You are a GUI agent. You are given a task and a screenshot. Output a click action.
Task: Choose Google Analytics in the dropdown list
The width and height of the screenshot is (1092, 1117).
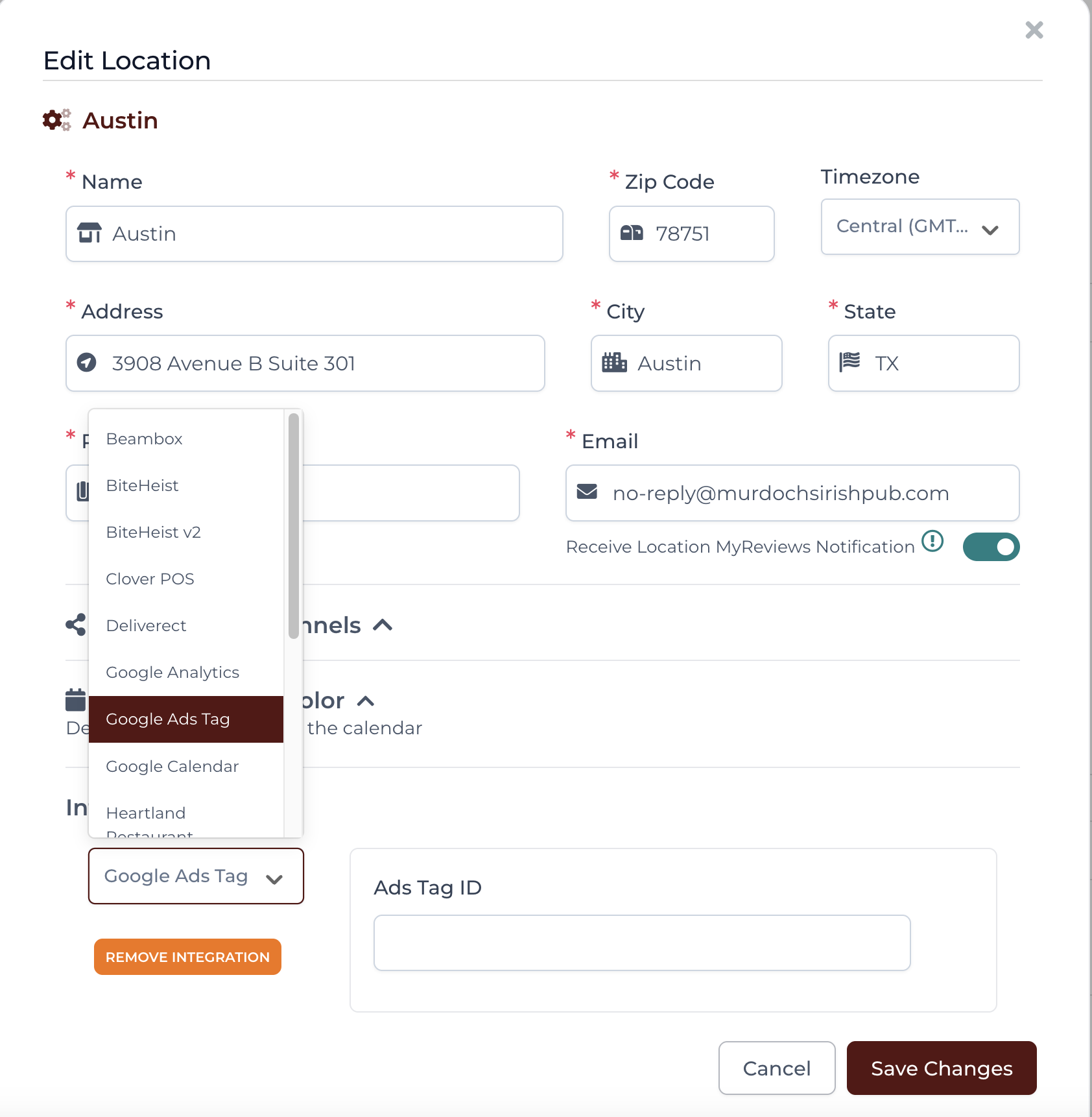(x=172, y=672)
